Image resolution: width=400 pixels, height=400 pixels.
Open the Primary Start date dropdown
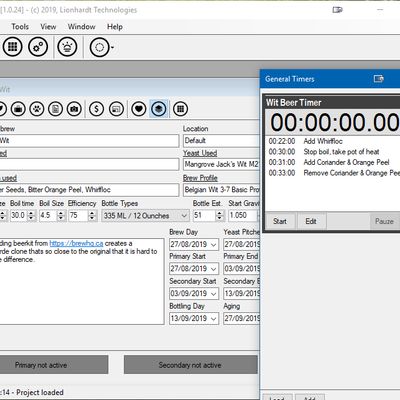[x=214, y=269]
